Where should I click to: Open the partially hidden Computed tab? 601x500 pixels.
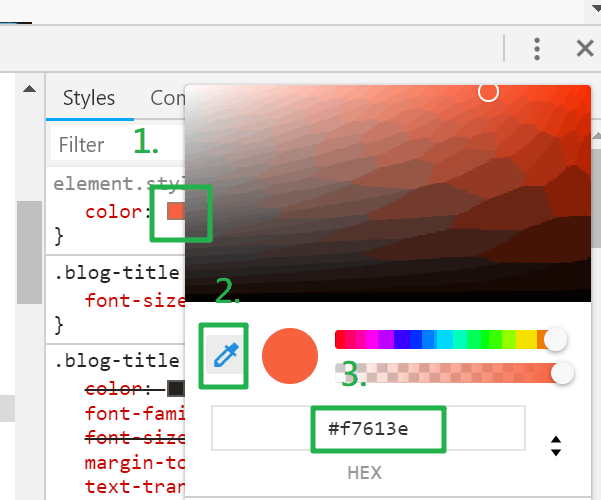[167, 98]
